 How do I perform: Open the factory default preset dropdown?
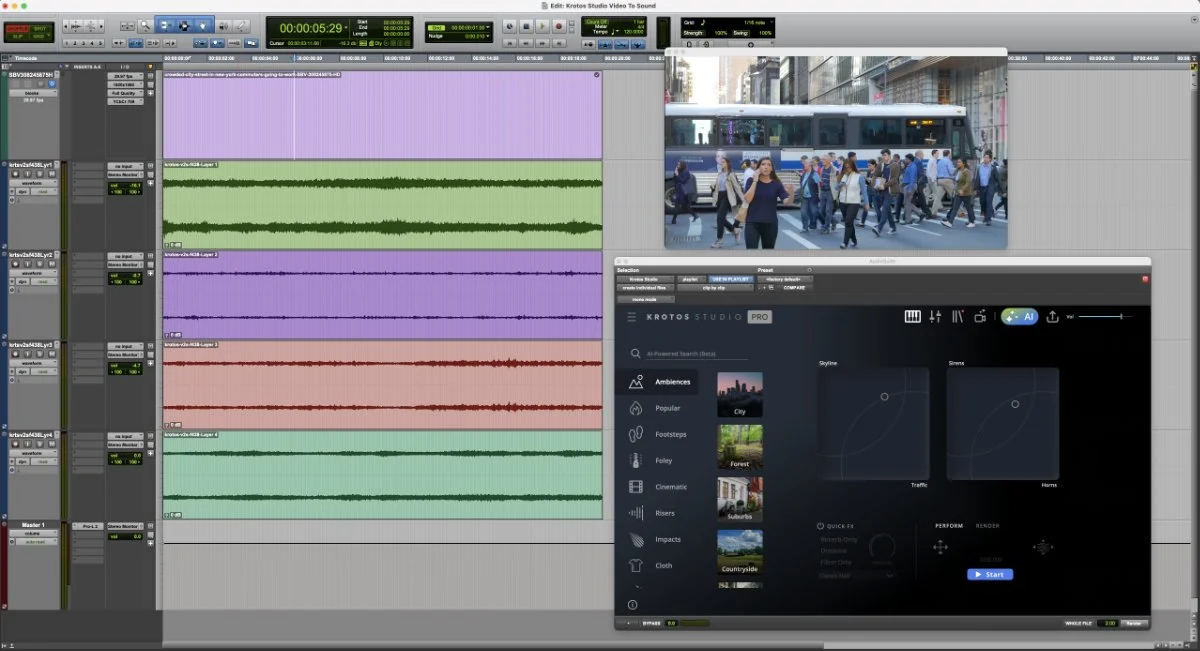pos(785,279)
